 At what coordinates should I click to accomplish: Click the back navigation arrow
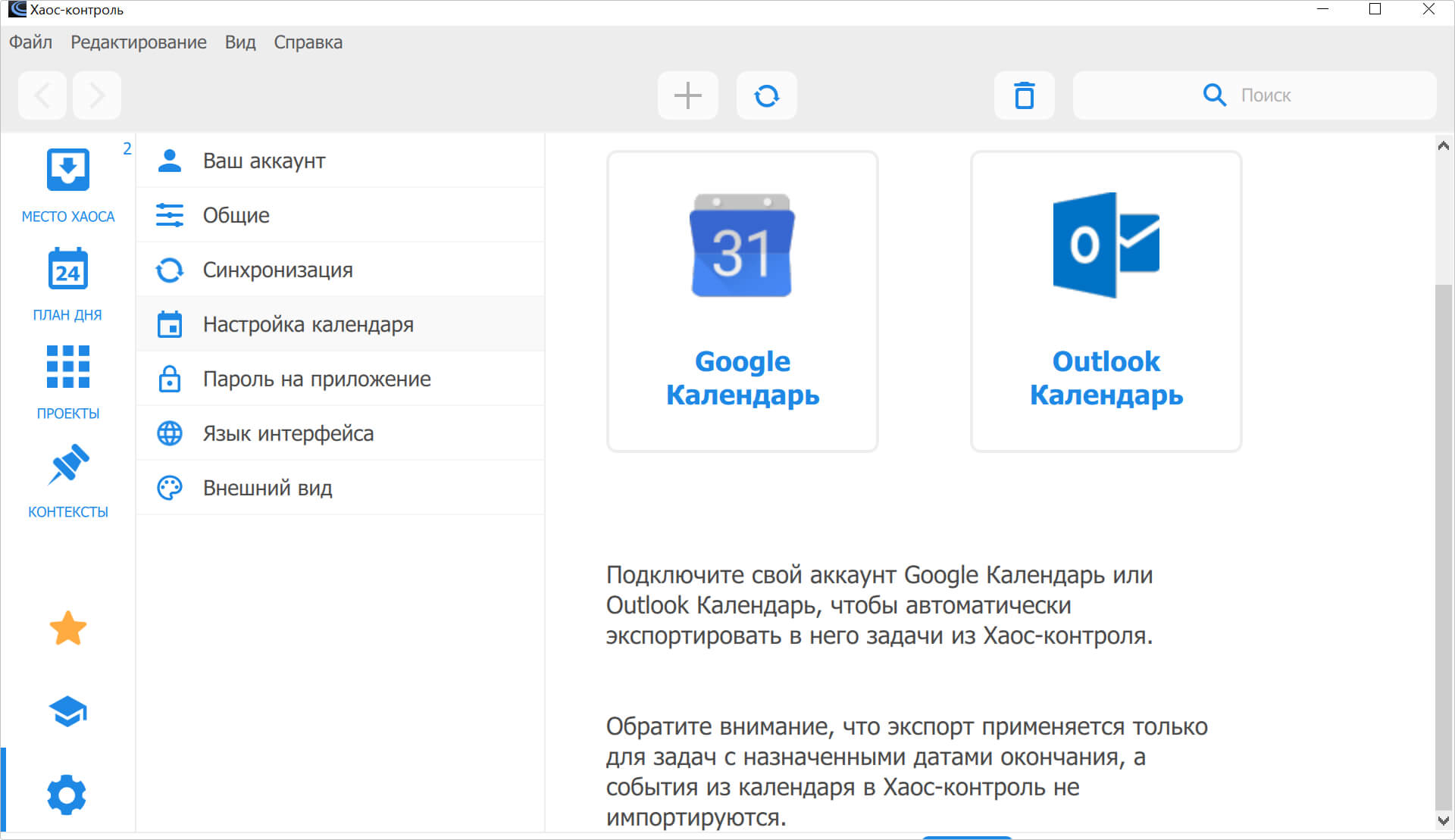pyautogui.click(x=42, y=95)
